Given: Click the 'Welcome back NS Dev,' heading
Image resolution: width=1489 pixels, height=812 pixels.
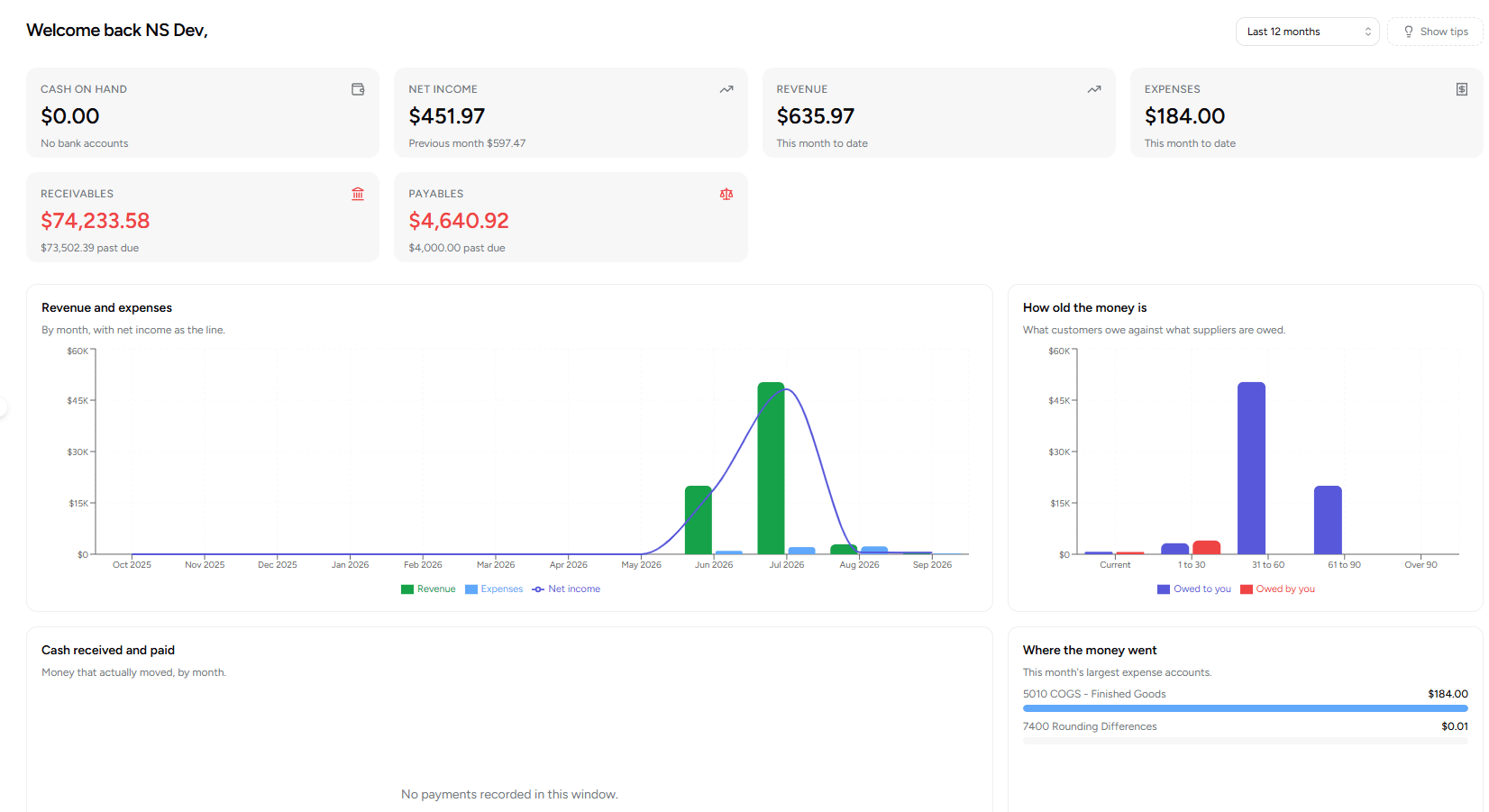Looking at the screenshot, I should (x=117, y=31).
